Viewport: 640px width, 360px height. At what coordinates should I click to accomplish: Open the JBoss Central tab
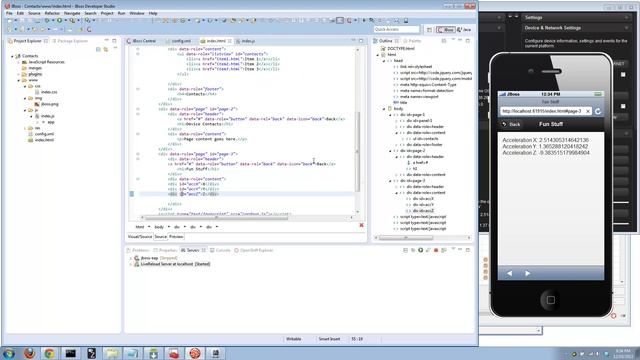coord(142,41)
